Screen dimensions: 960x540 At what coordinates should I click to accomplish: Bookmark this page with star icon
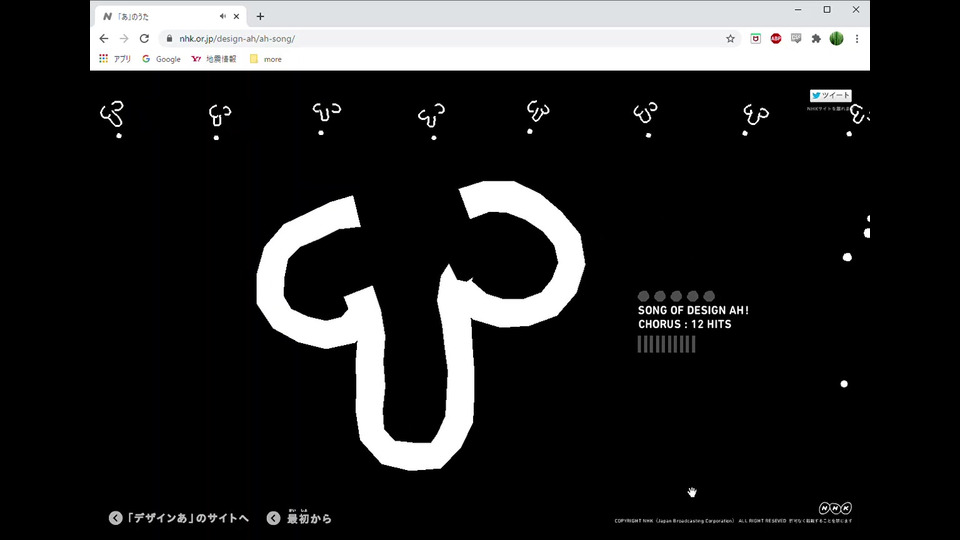pos(730,39)
